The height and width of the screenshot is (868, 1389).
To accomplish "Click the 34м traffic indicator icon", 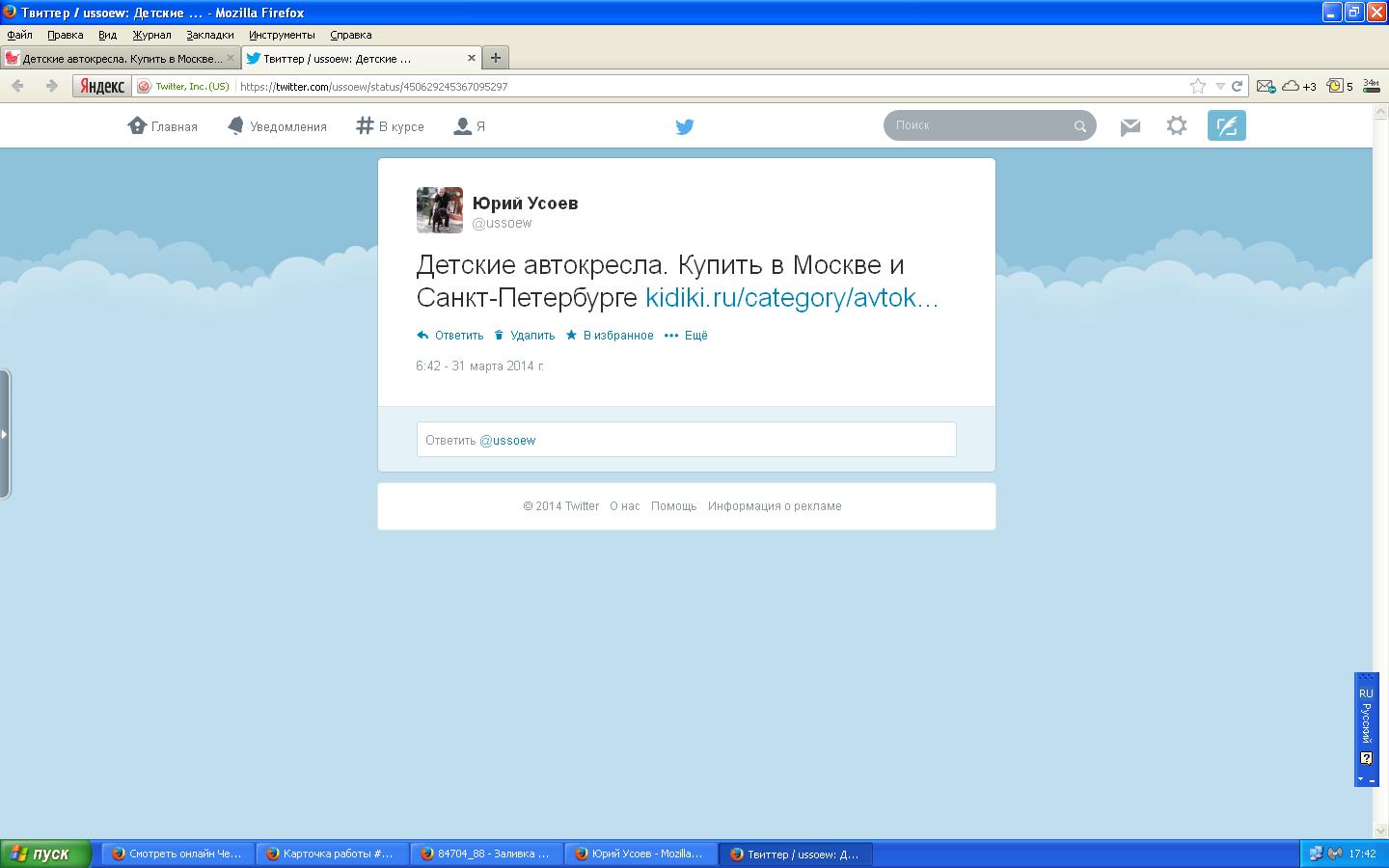I will click(1371, 86).
